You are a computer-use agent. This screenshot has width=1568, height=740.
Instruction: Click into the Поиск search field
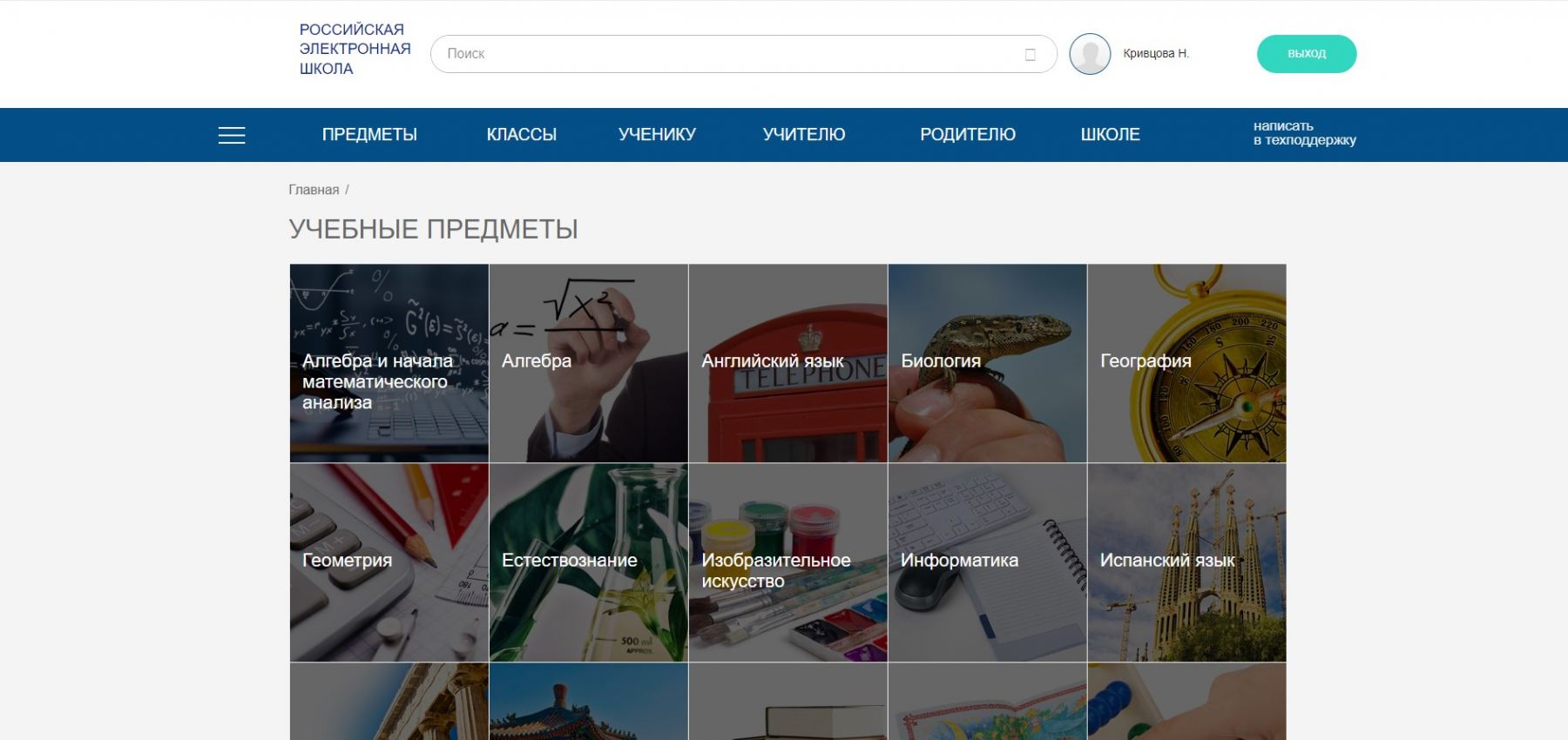[743, 54]
